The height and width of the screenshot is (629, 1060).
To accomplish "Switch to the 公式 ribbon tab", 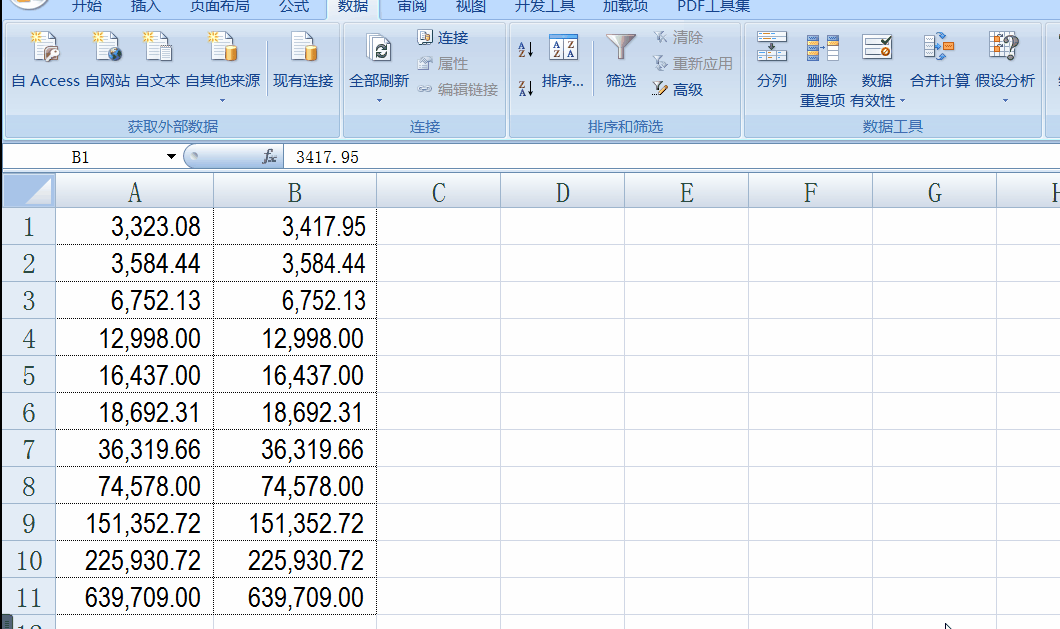I will [x=294, y=7].
